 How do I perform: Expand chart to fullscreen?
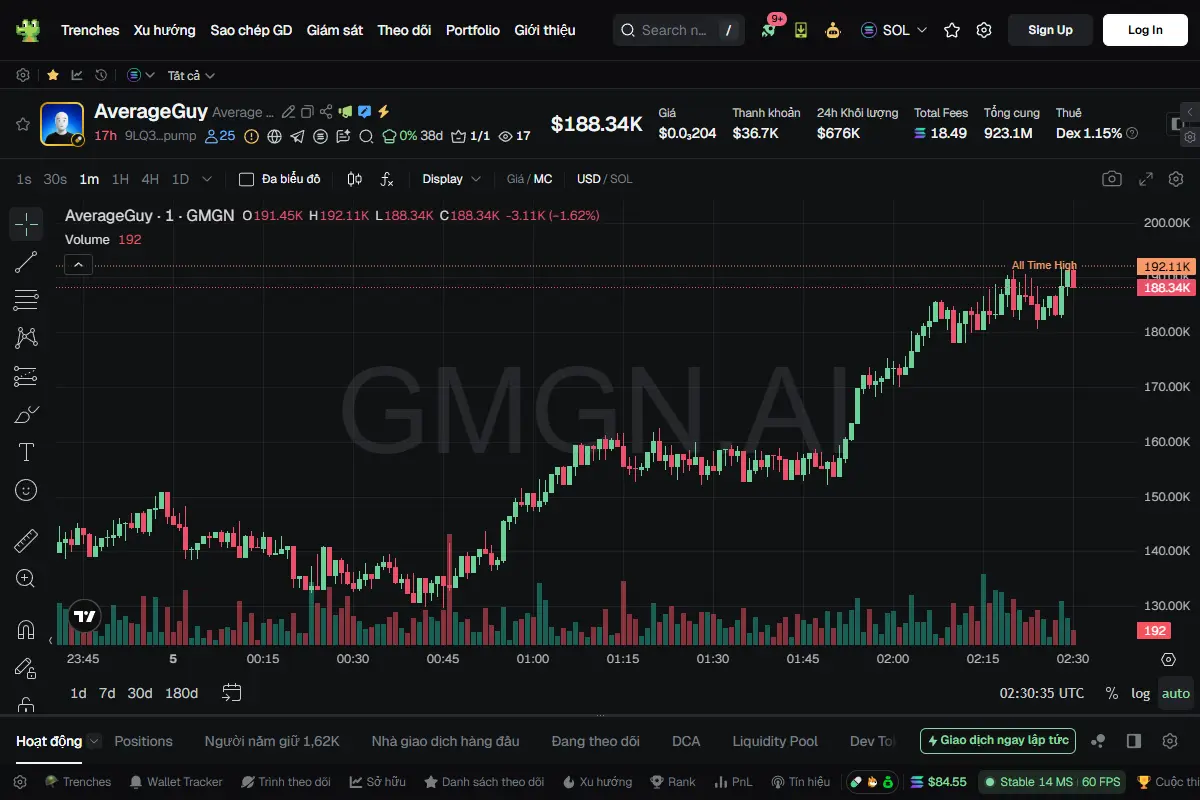point(1145,179)
